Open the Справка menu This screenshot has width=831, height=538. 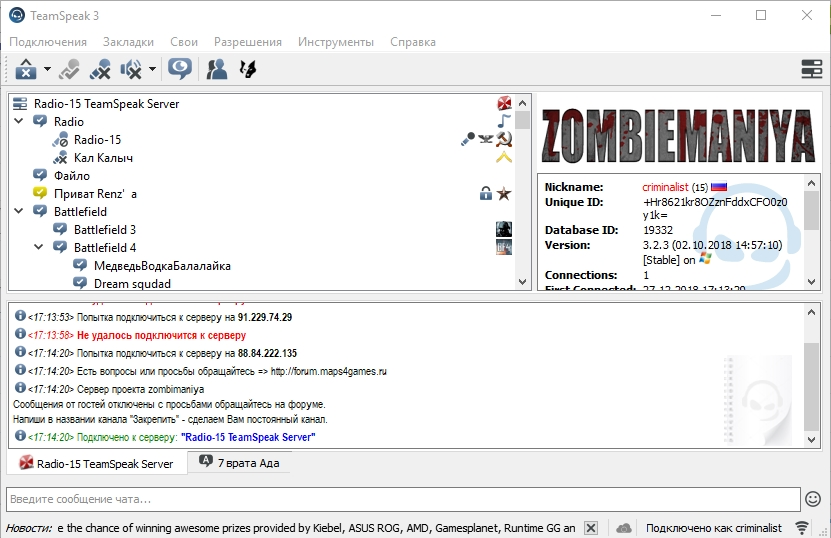413,42
